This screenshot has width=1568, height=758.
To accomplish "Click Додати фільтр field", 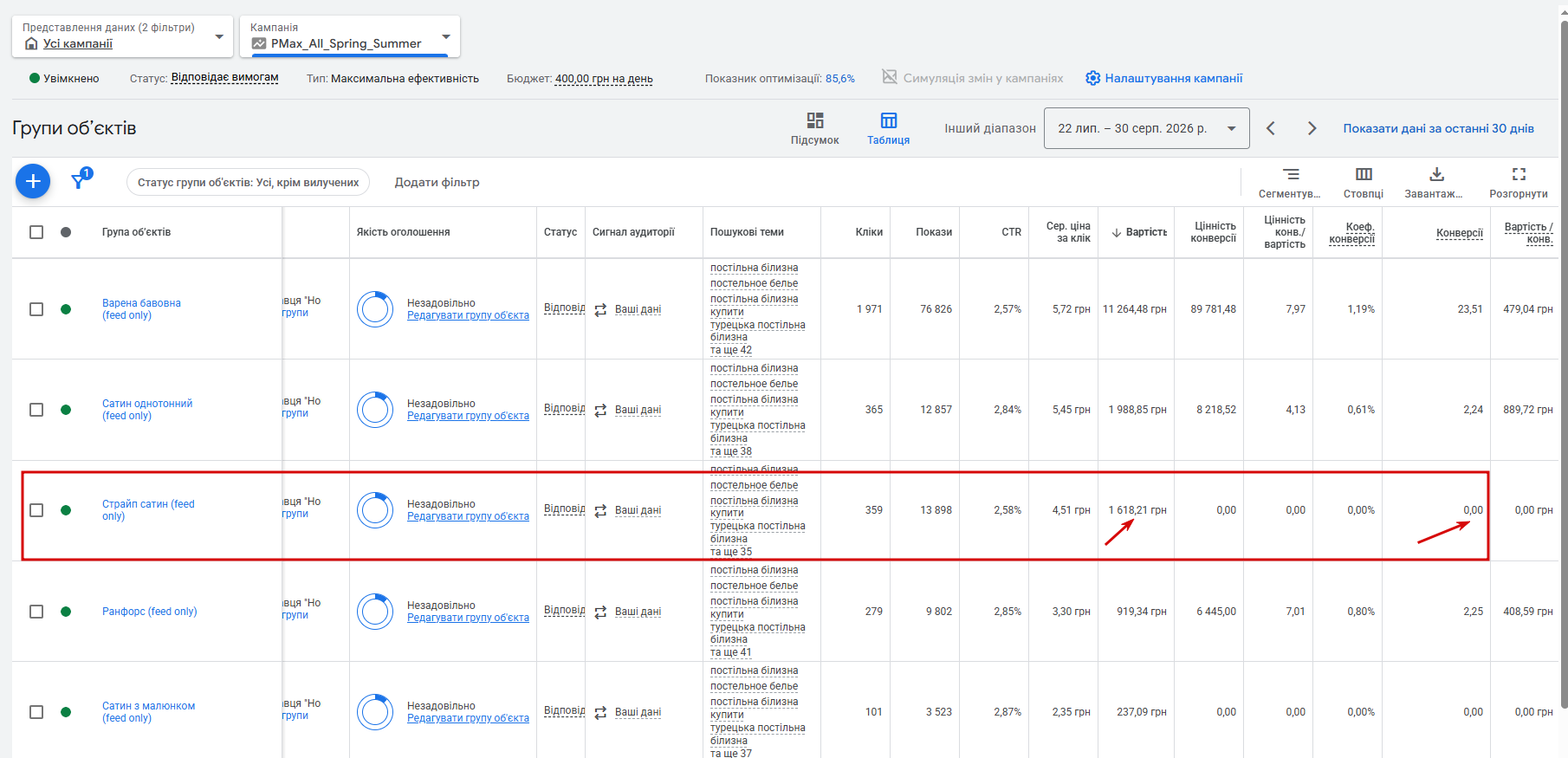I will pos(437,182).
